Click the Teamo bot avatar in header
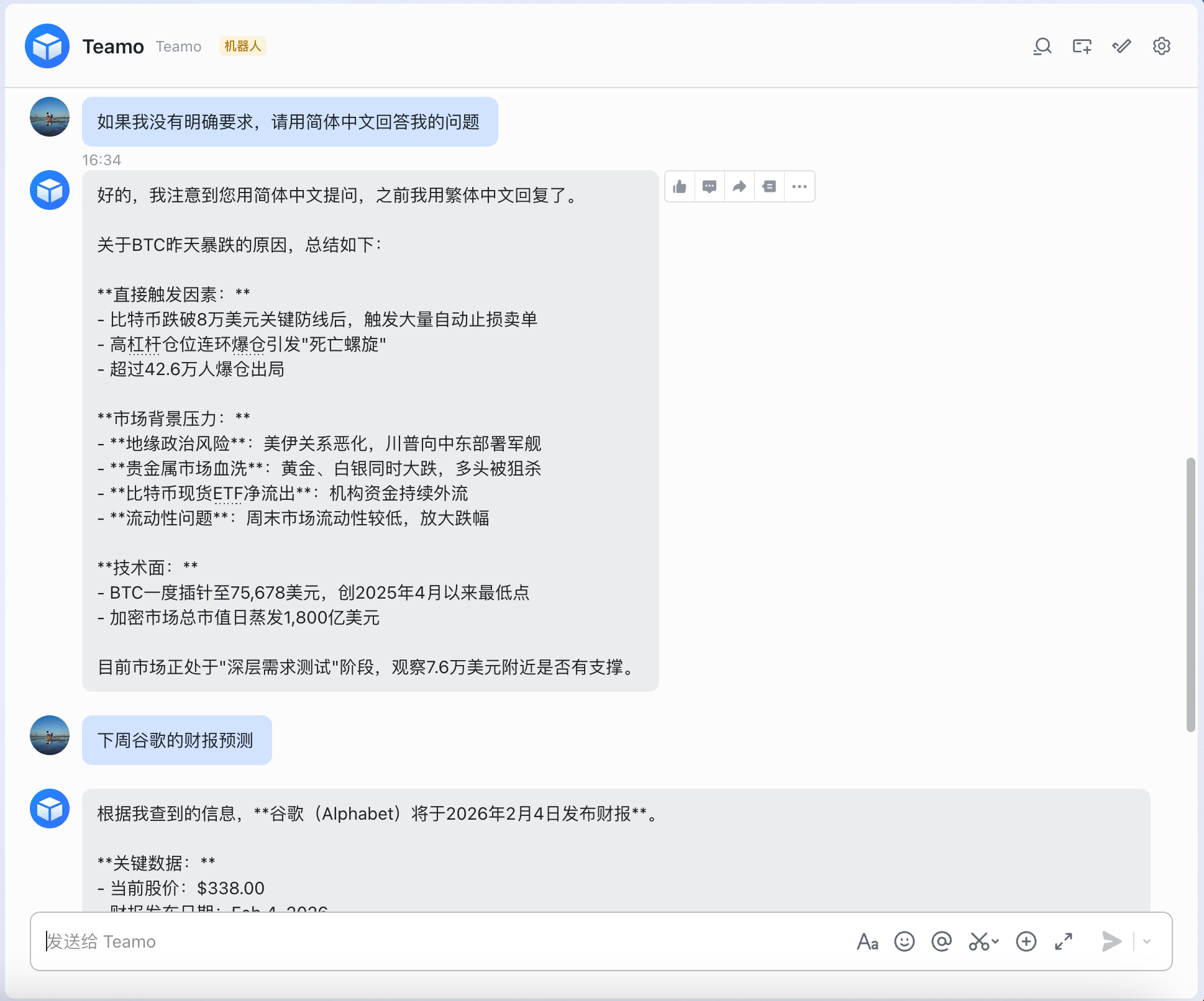1204x1001 pixels. coord(47,47)
